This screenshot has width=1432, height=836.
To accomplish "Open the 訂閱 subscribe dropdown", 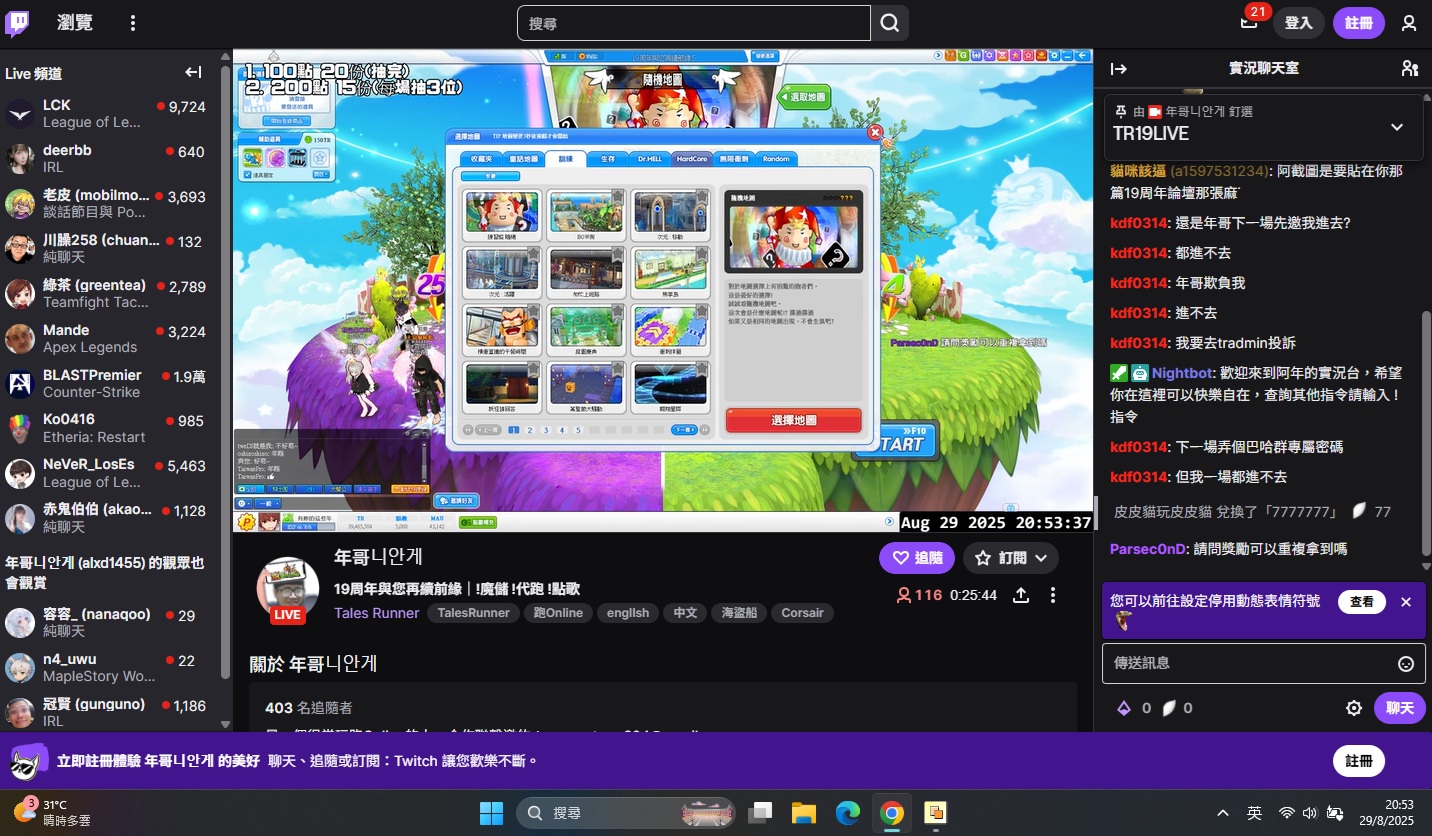I will point(1010,558).
